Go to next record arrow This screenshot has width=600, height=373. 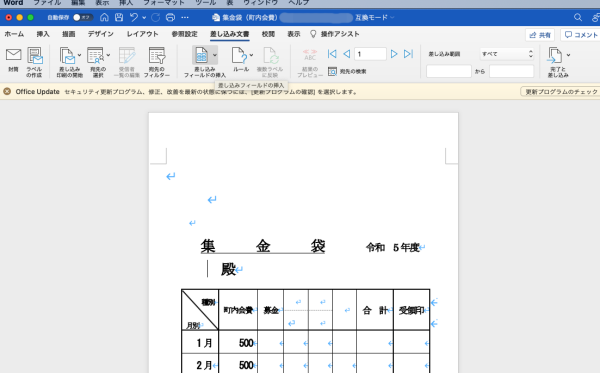(394, 54)
